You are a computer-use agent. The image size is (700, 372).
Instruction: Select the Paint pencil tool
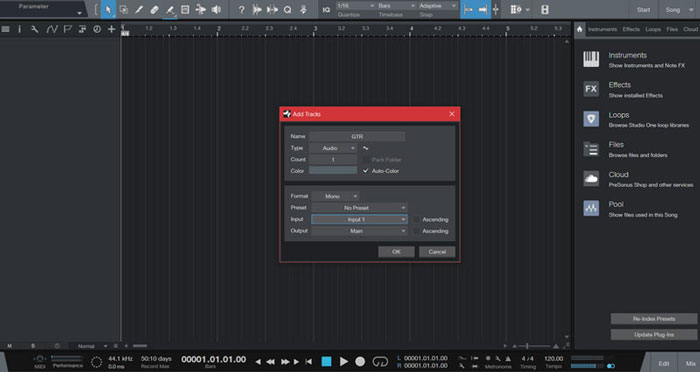point(170,9)
